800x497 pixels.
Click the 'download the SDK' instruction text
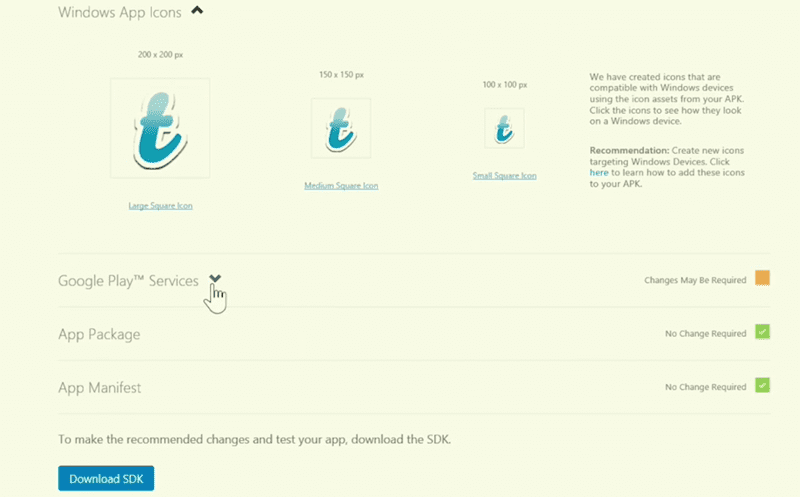click(255, 439)
